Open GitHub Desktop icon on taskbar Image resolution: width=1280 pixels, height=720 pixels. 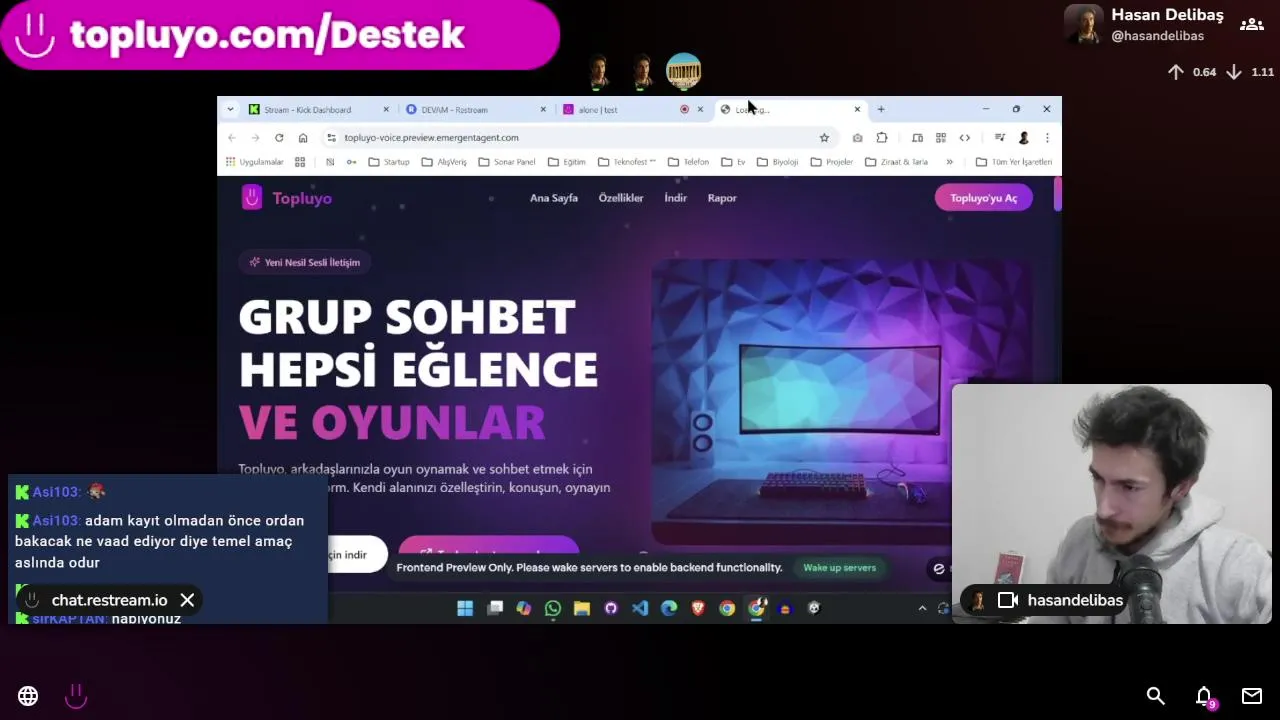611,608
